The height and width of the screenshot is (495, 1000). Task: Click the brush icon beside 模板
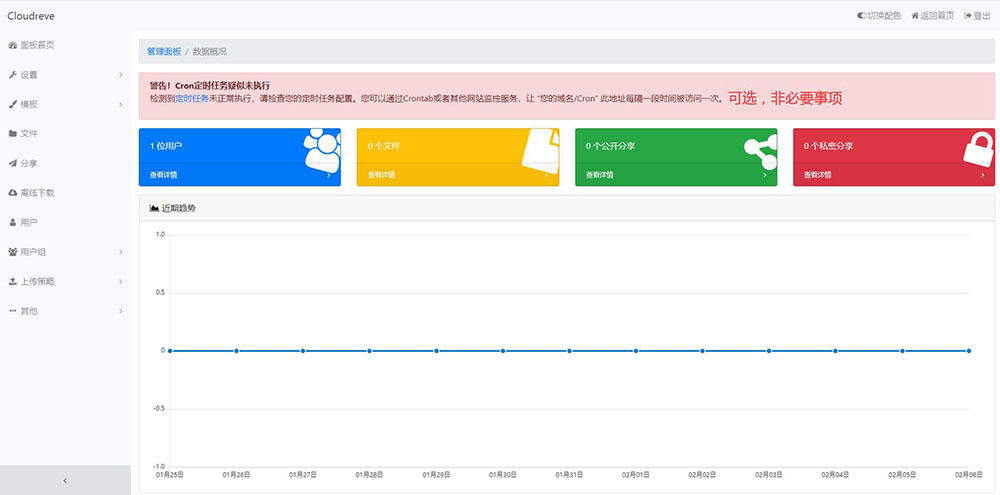12,104
